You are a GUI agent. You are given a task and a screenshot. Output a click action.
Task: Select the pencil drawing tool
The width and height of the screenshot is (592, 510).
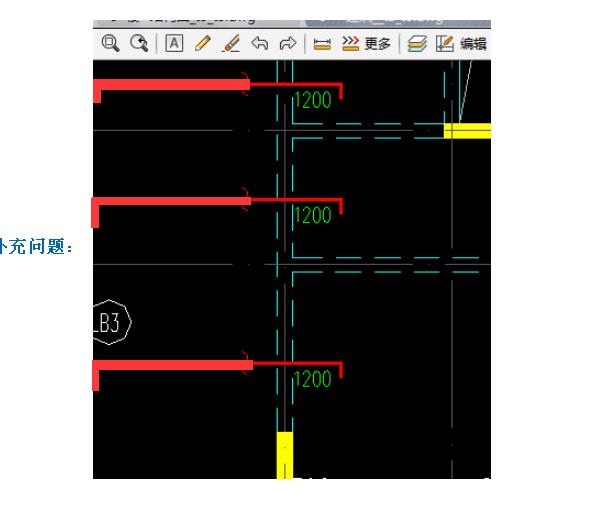coord(203,43)
